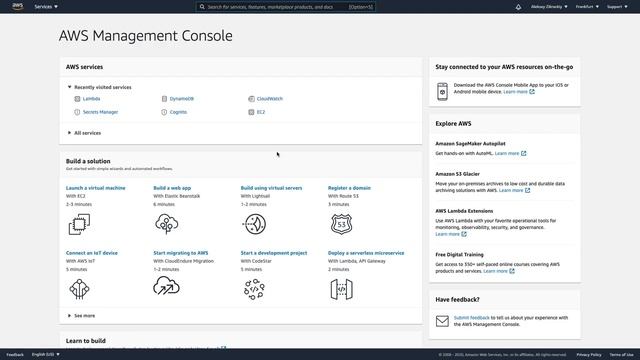Open the Secrets Manager link
The width and height of the screenshot is (640, 360).
pos(100,112)
